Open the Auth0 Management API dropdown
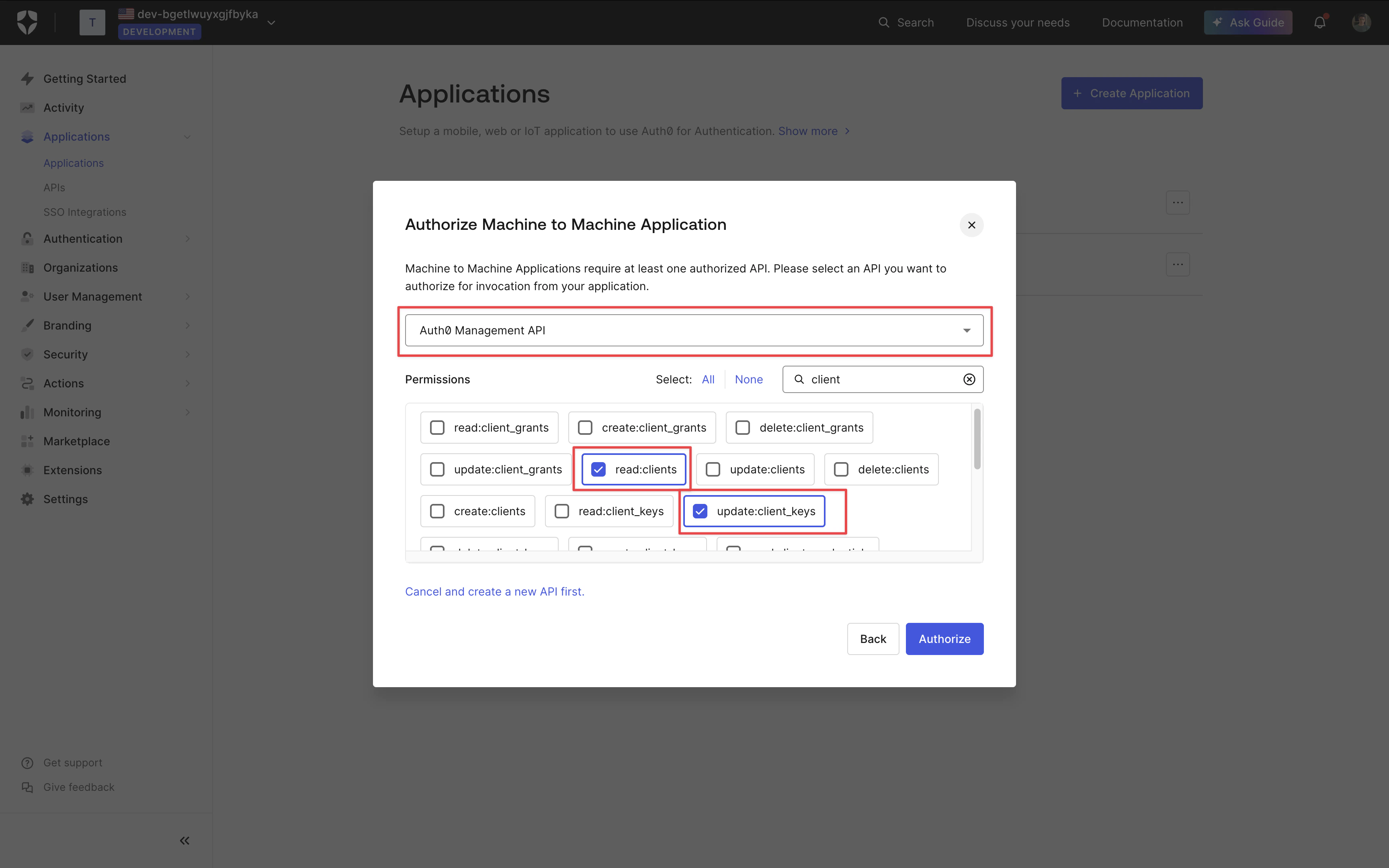The width and height of the screenshot is (1389, 868). 694,331
